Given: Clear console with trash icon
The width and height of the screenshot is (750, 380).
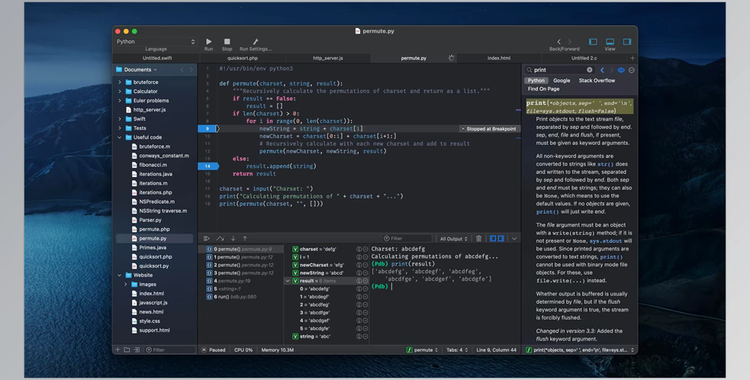Looking at the screenshot, I should 479,238.
